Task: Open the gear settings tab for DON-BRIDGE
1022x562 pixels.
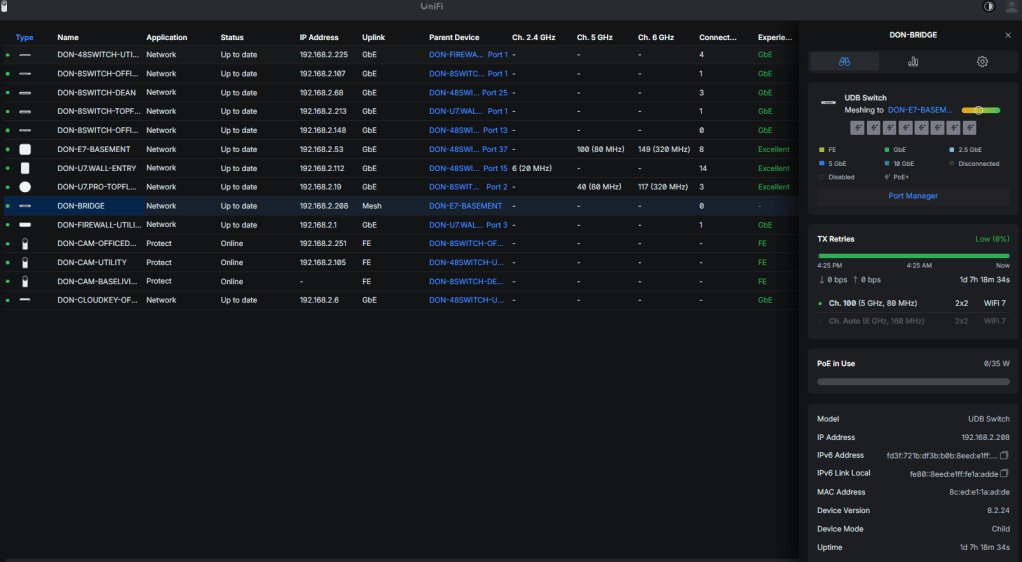Action: tap(982, 62)
